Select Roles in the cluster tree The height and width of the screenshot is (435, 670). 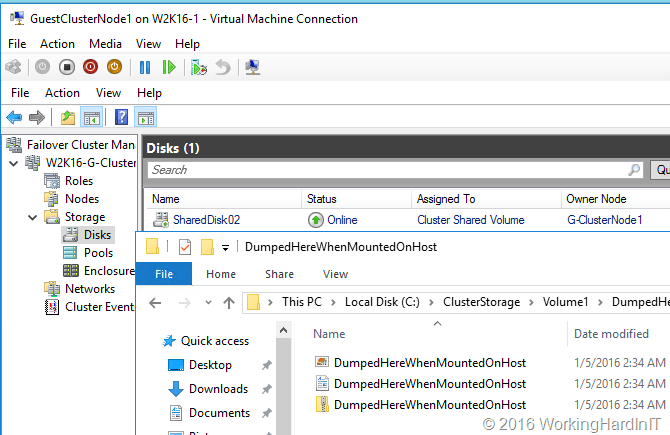(x=69, y=181)
